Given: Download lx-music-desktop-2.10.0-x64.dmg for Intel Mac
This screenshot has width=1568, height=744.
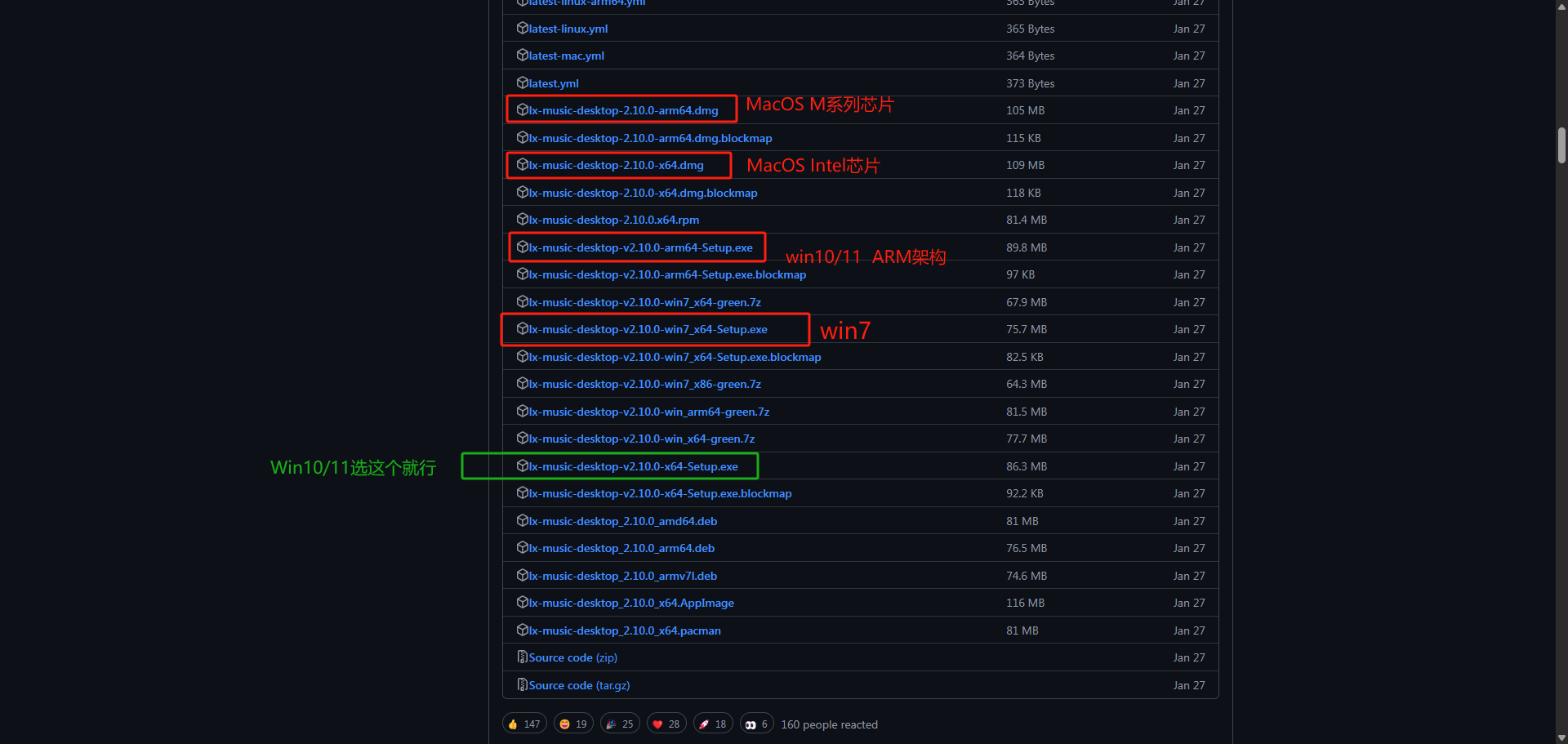Looking at the screenshot, I should tap(616, 165).
